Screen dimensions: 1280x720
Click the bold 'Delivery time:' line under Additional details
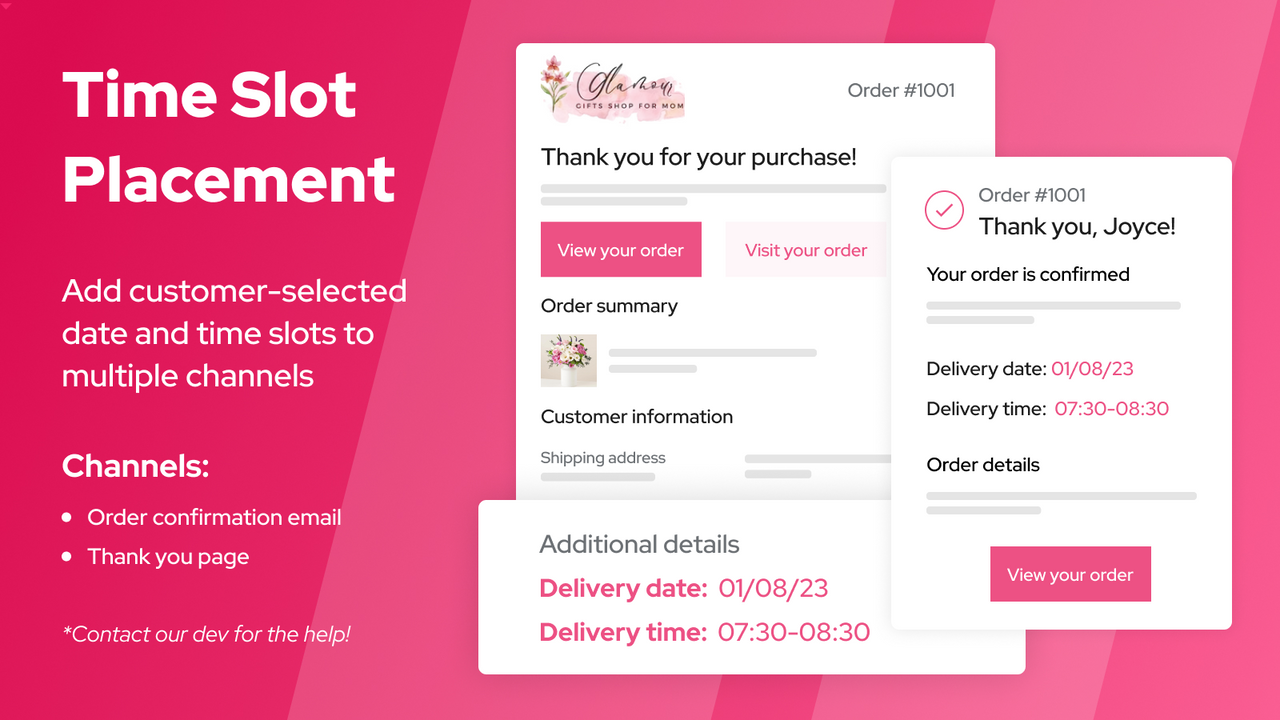704,632
